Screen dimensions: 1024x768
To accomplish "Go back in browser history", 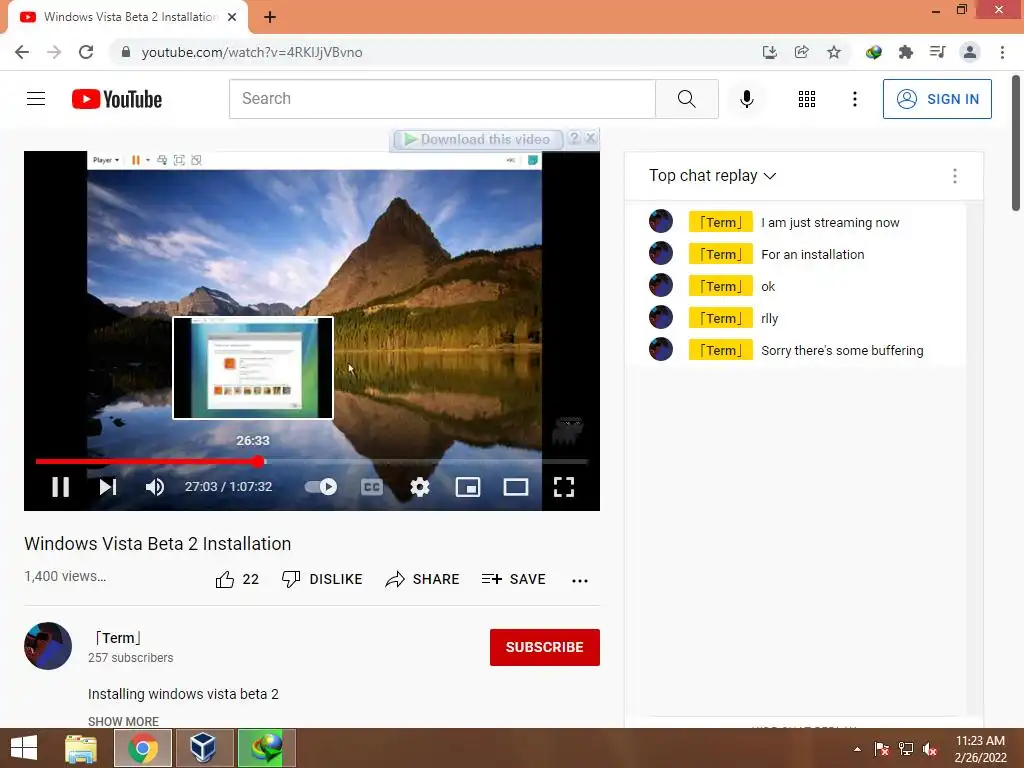I will 22,52.
